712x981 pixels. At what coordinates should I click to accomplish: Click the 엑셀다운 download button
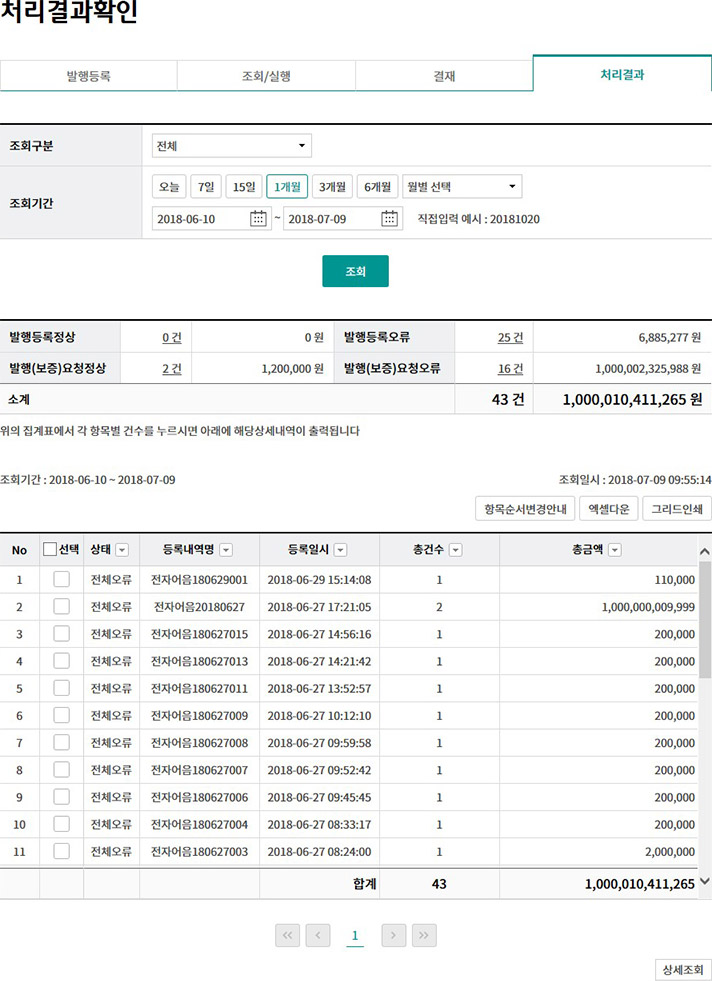608,509
